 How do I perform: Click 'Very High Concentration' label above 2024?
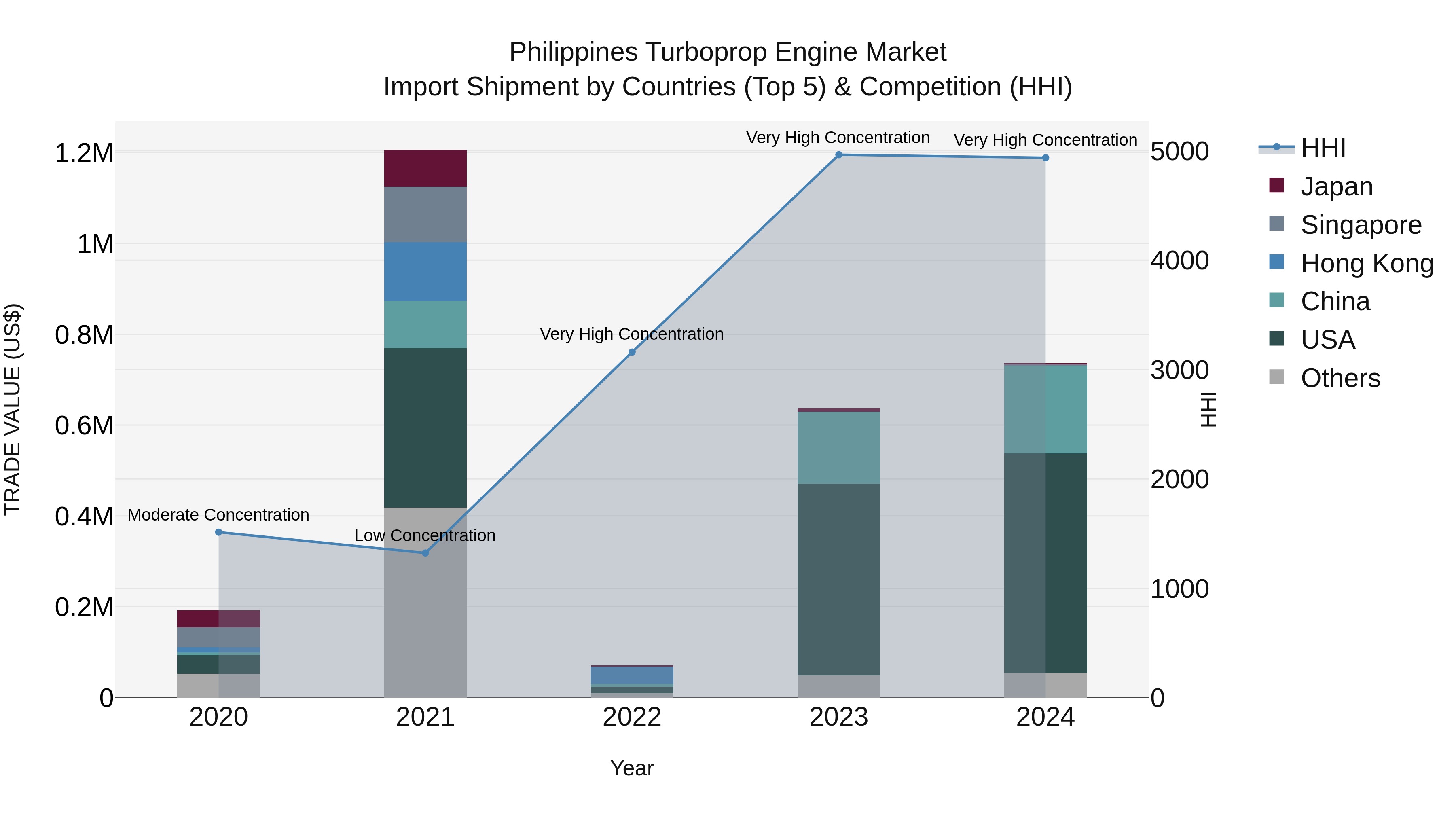point(1045,140)
